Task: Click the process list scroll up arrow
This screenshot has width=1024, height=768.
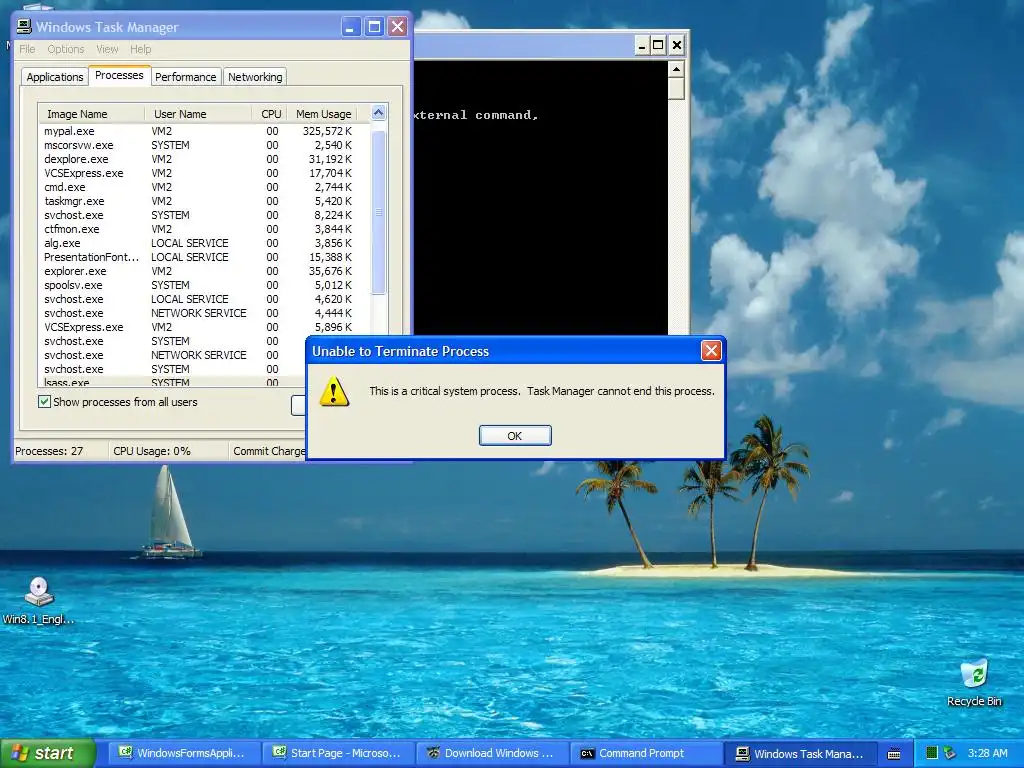Action: pyautogui.click(x=378, y=113)
